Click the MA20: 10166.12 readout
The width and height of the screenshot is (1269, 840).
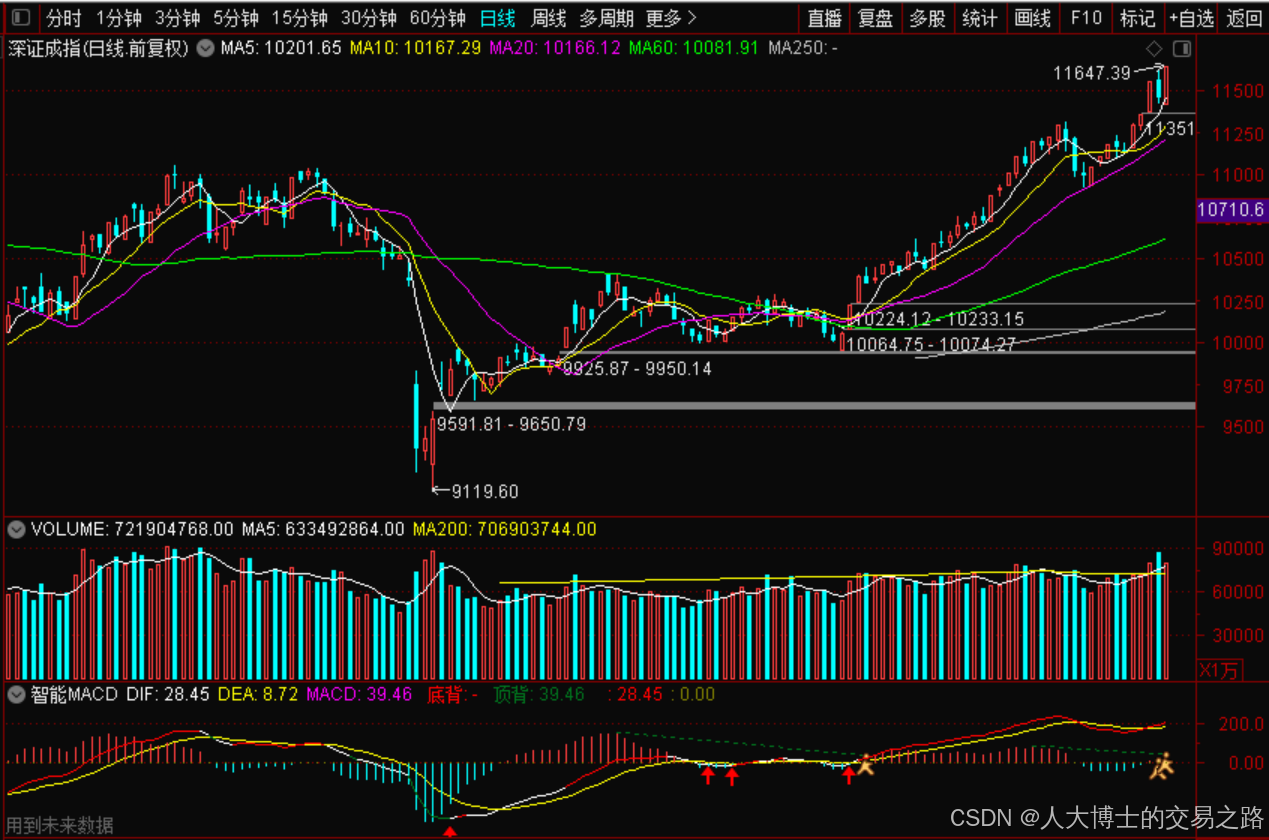[x=554, y=48]
